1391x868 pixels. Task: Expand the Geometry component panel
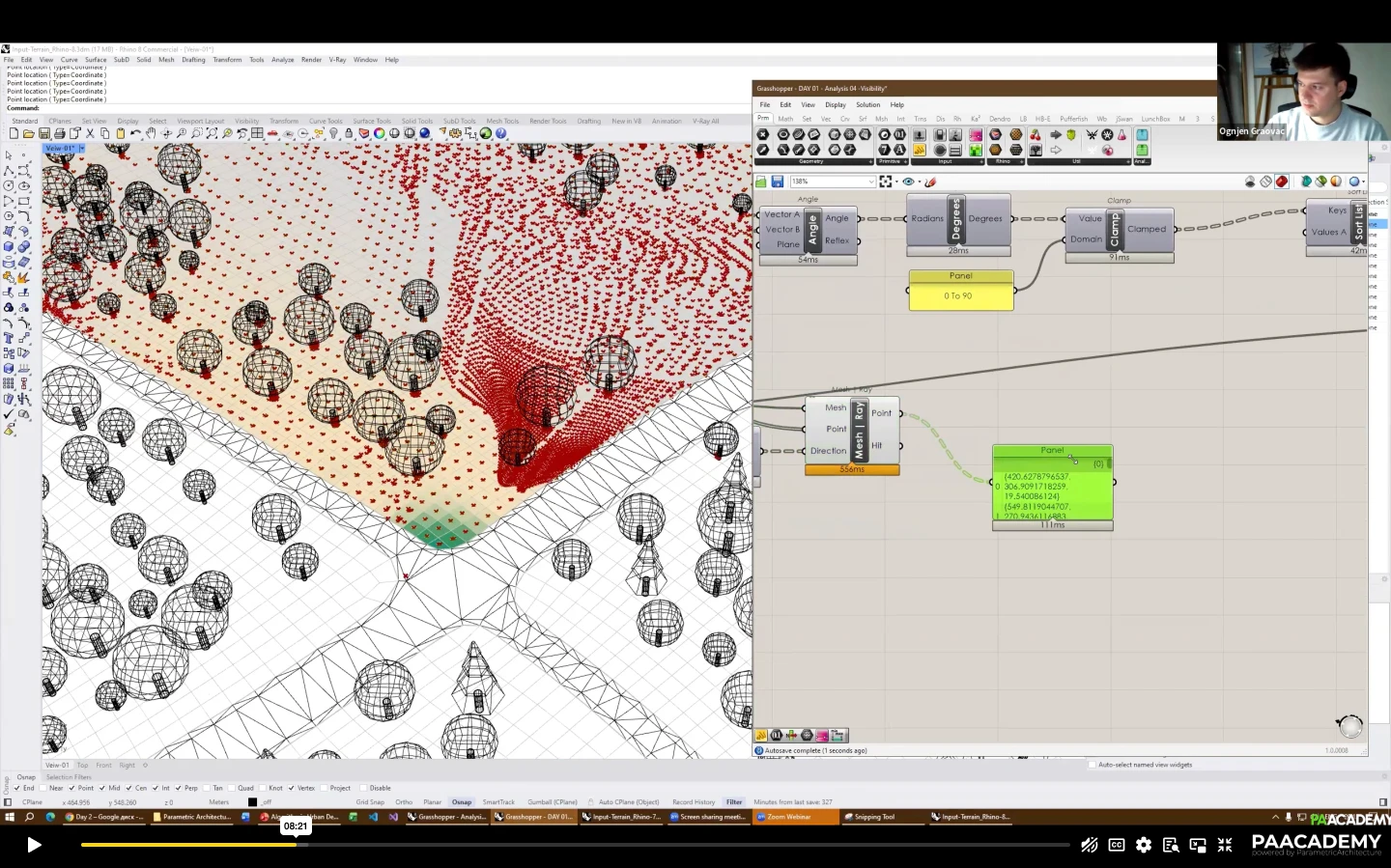pyautogui.click(x=810, y=161)
